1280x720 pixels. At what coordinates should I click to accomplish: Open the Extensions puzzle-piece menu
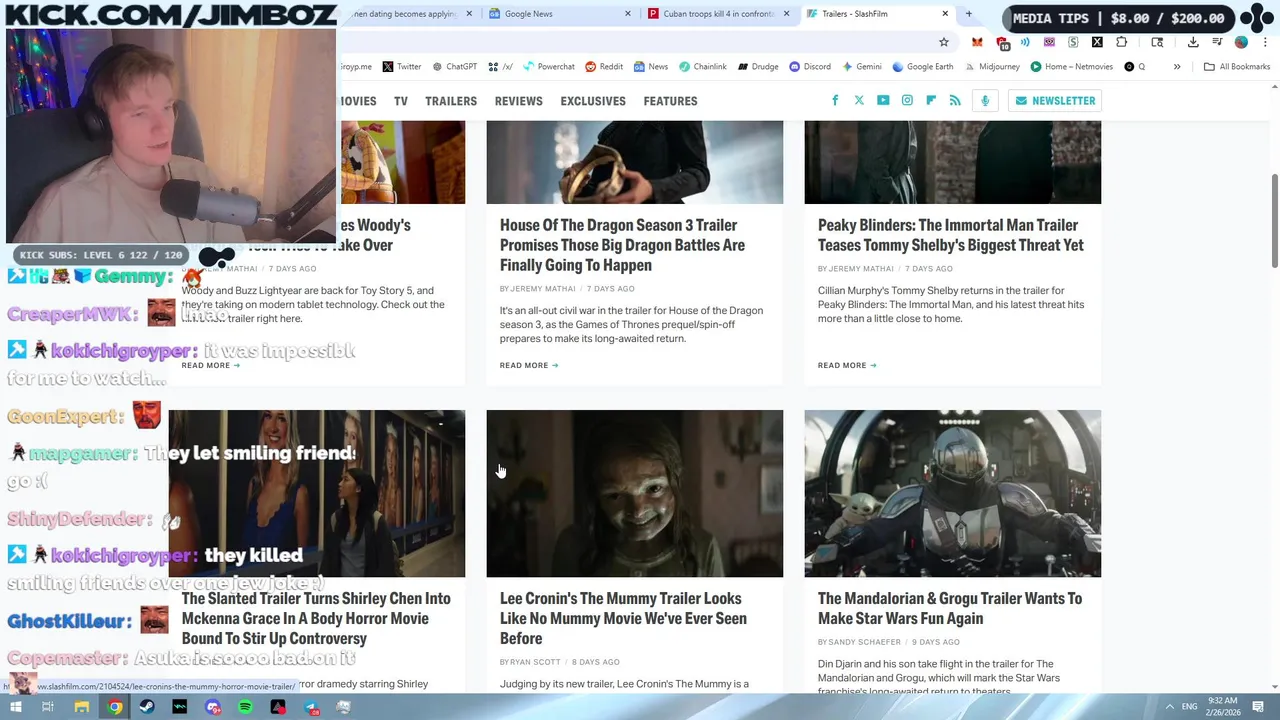pyautogui.click(x=1121, y=42)
